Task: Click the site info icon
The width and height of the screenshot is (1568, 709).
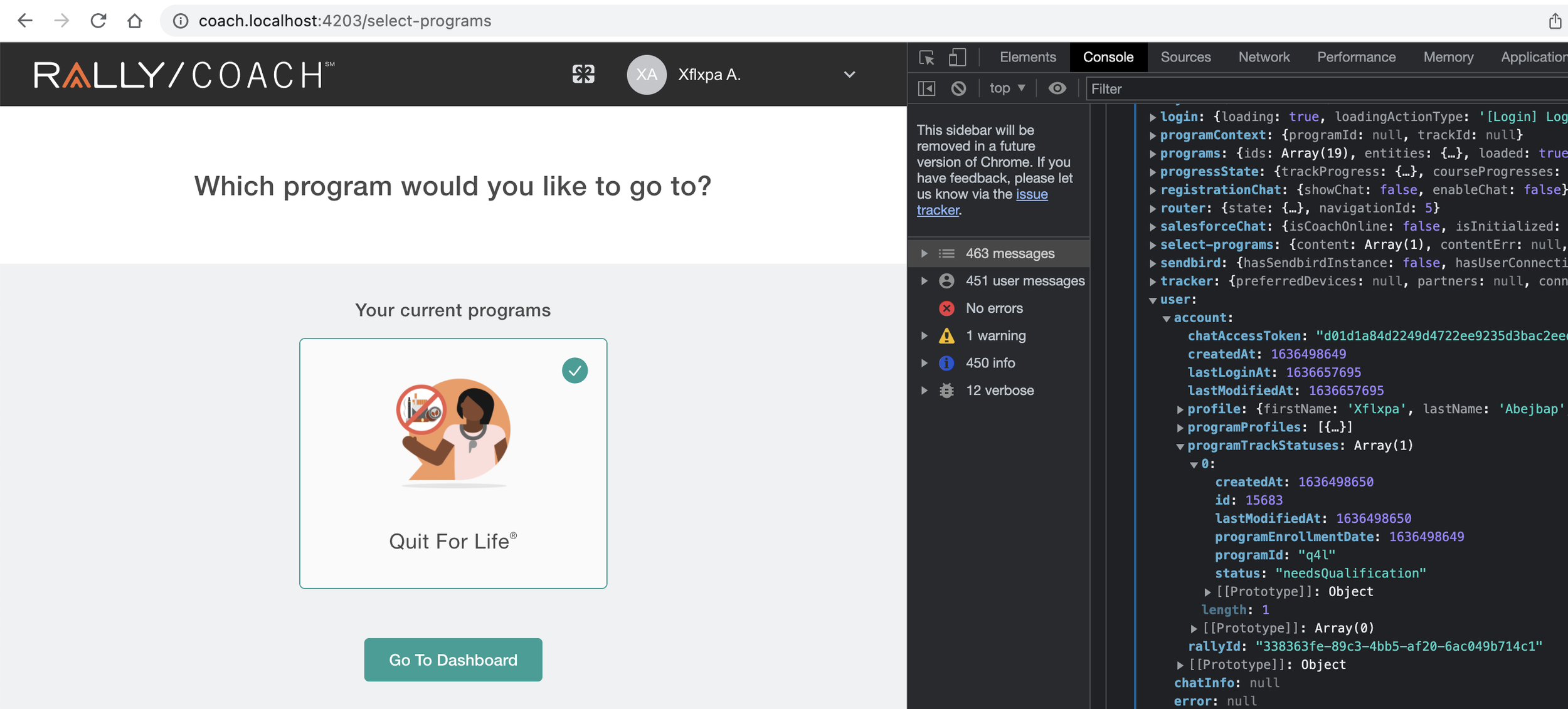Action: (181, 21)
